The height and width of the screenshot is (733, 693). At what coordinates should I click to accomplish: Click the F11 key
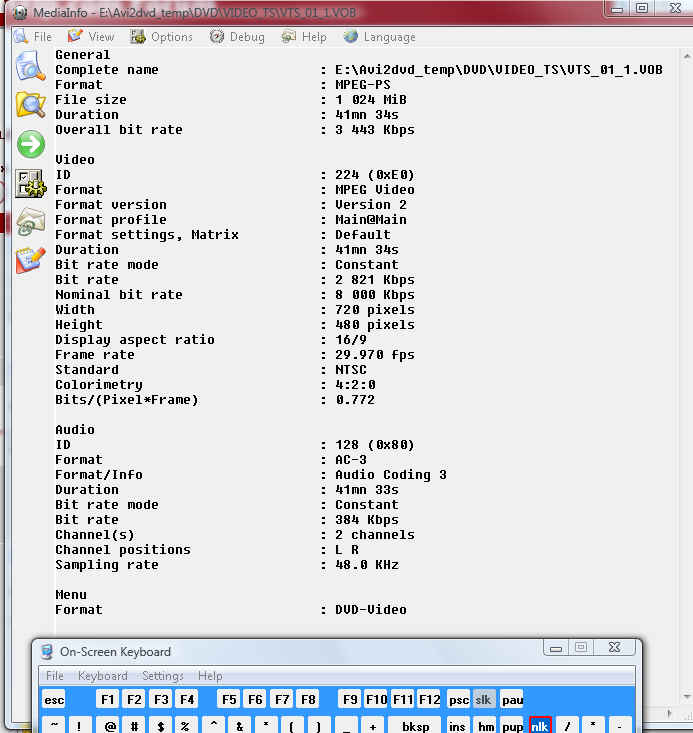pyautogui.click(x=403, y=699)
